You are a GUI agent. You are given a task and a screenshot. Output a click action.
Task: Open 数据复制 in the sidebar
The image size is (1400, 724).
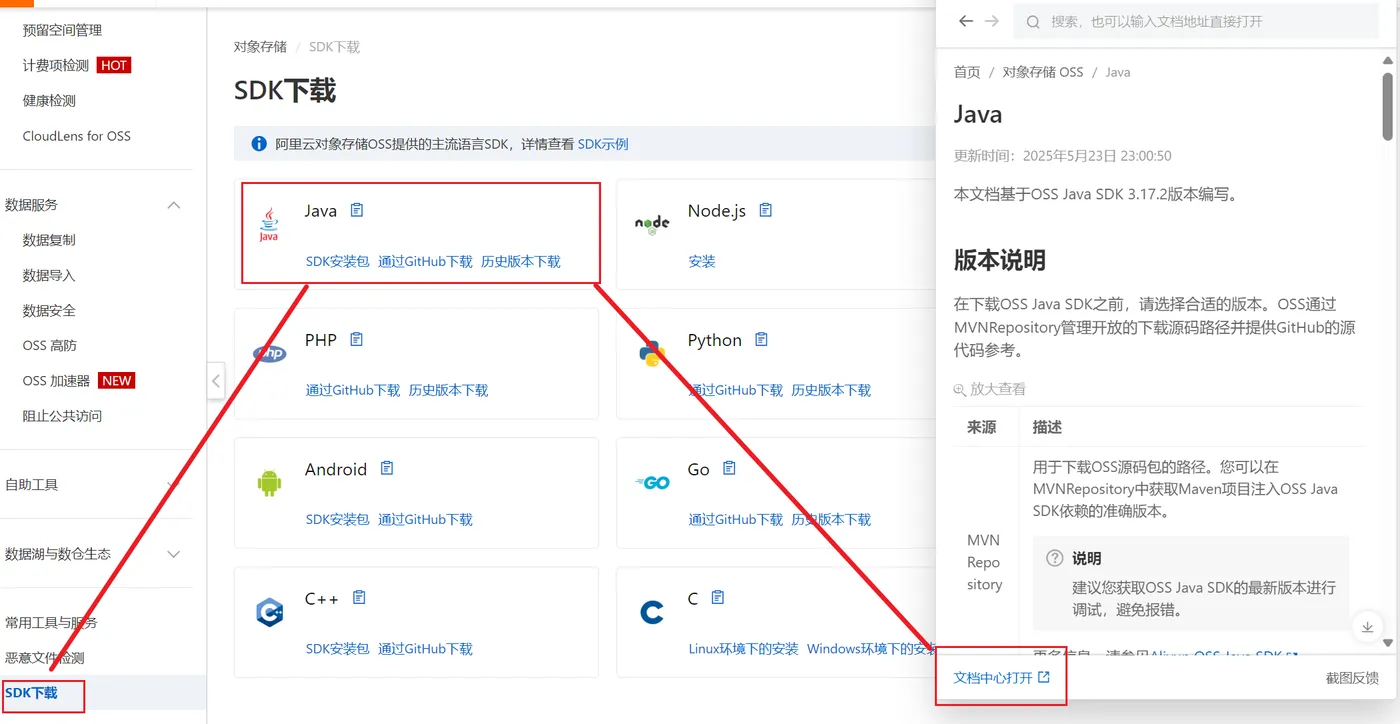[x=49, y=240]
